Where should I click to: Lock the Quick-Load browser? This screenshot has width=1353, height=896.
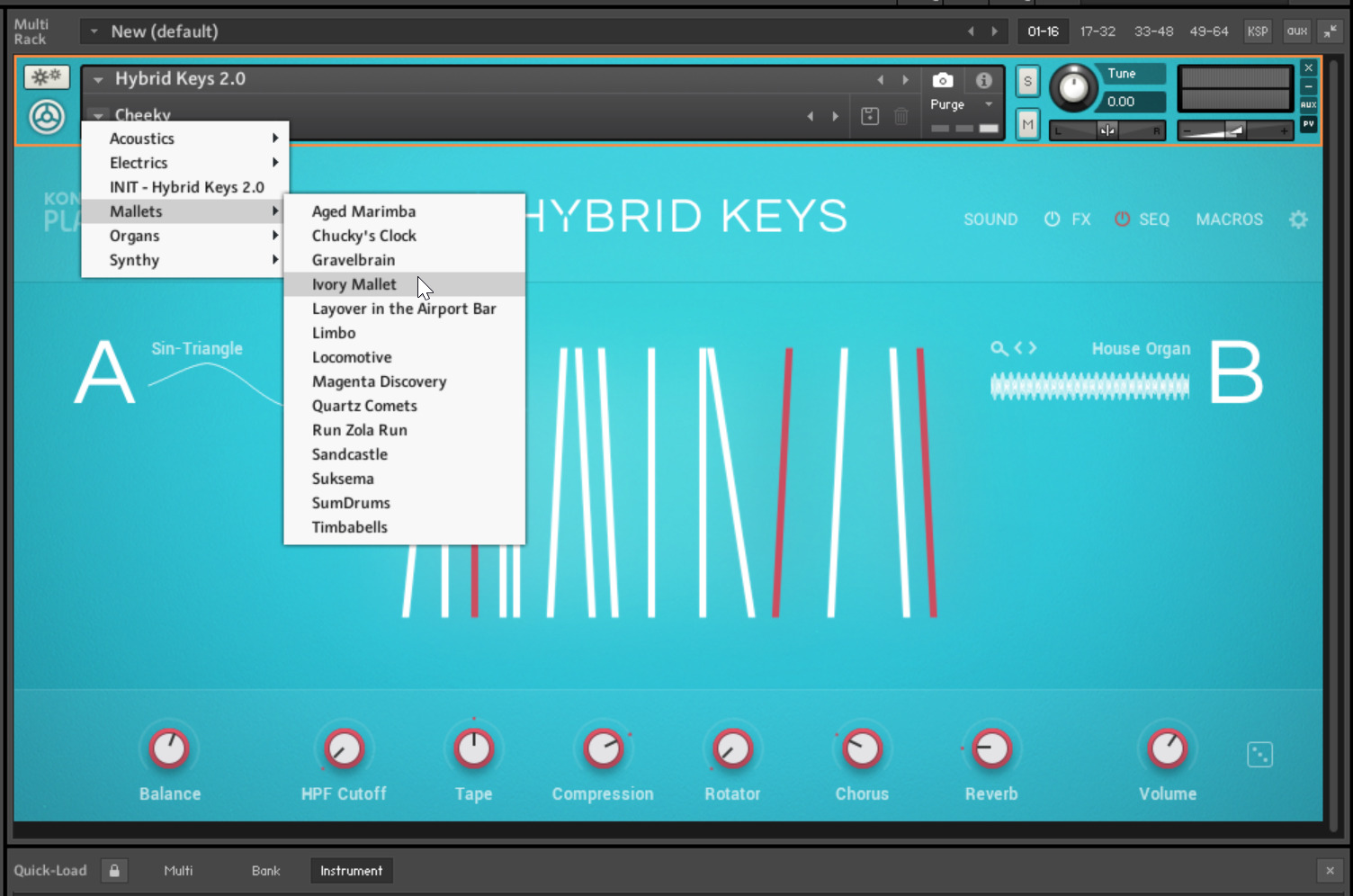tap(114, 871)
